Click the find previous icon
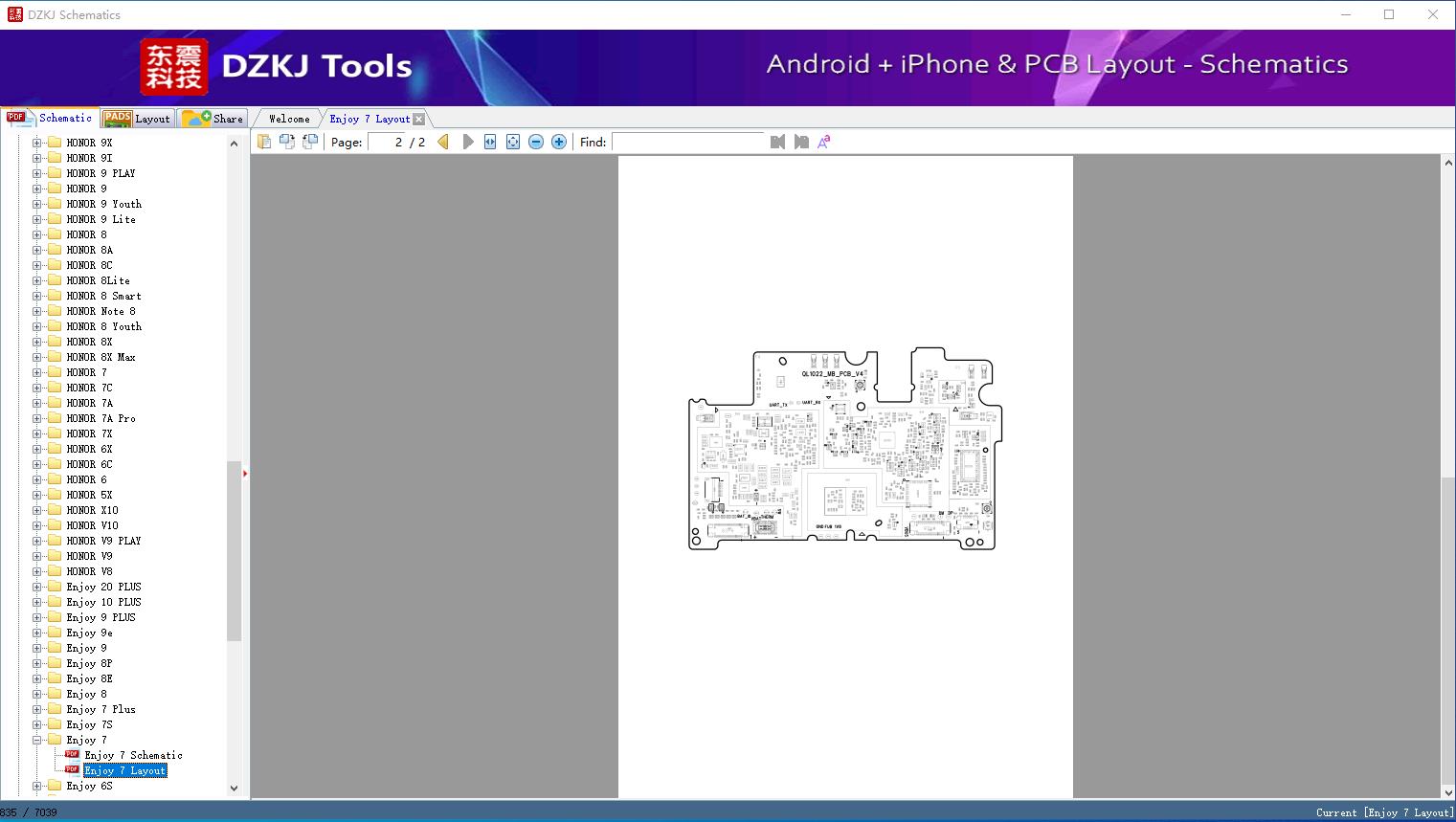1456x822 pixels. click(777, 142)
